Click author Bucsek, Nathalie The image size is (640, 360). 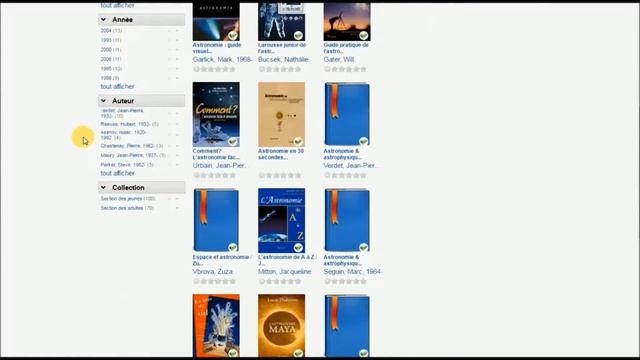coord(283,60)
